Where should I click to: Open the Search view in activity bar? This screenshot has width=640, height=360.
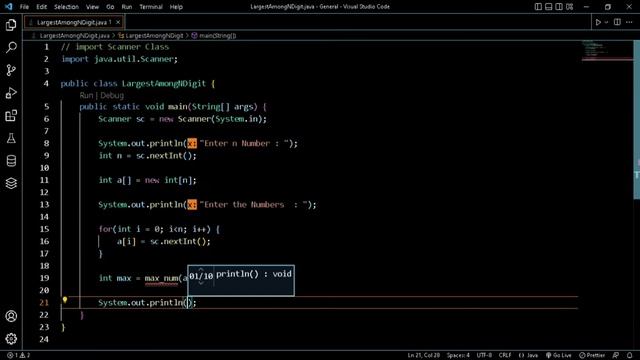[x=11, y=47]
